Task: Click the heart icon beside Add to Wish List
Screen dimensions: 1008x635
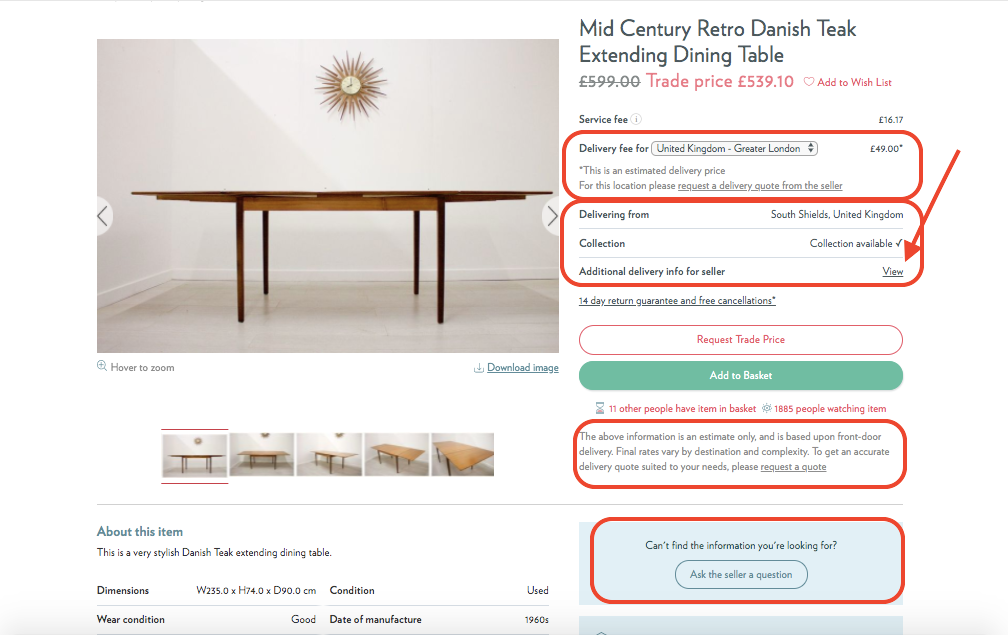Action: (809, 82)
